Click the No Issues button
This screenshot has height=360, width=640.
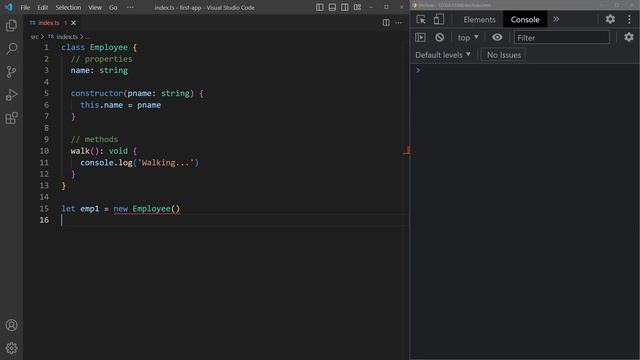click(504, 55)
